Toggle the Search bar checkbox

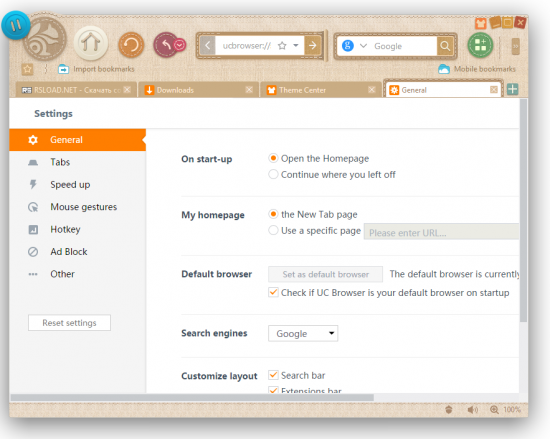[273, 375]
